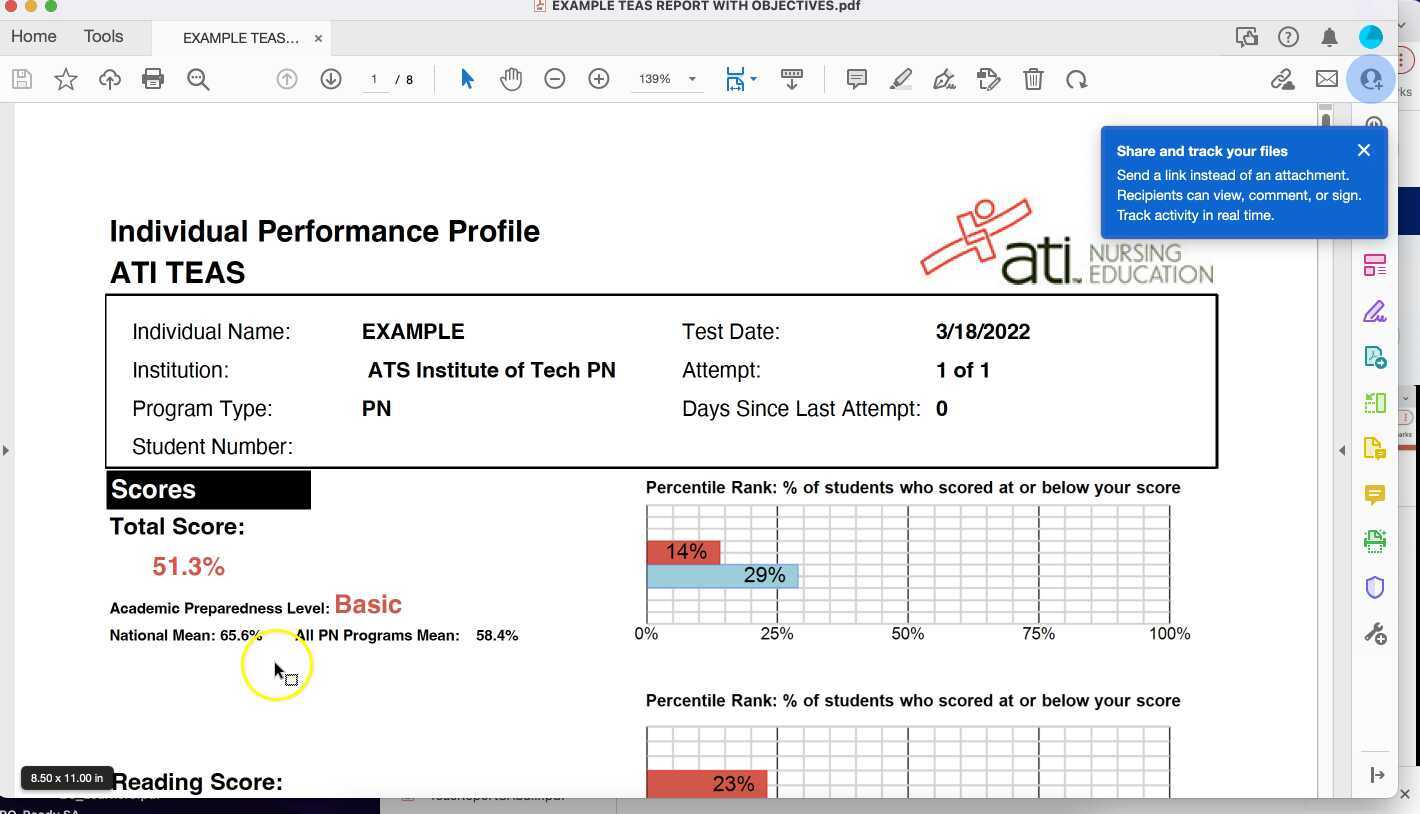Delete pages with the trash icon
This screenshot has width=1420, height=814.
pos(1033,79)
